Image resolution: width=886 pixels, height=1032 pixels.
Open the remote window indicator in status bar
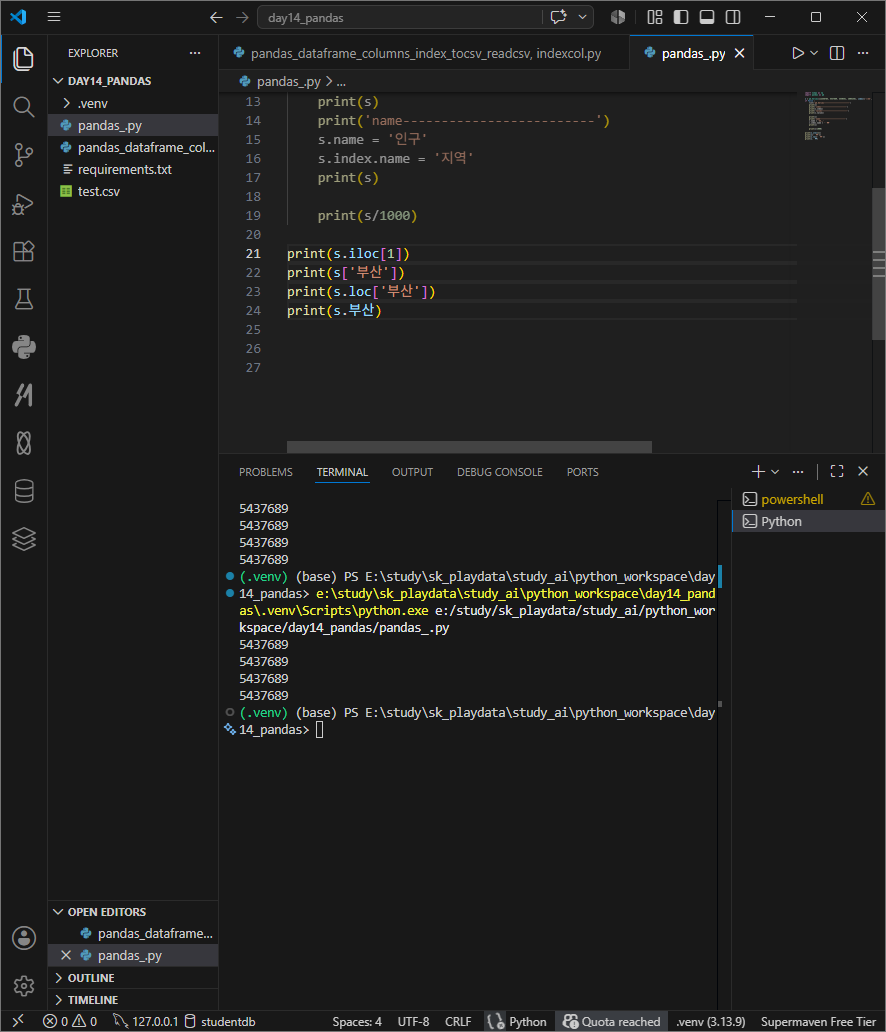(18, 1021)
